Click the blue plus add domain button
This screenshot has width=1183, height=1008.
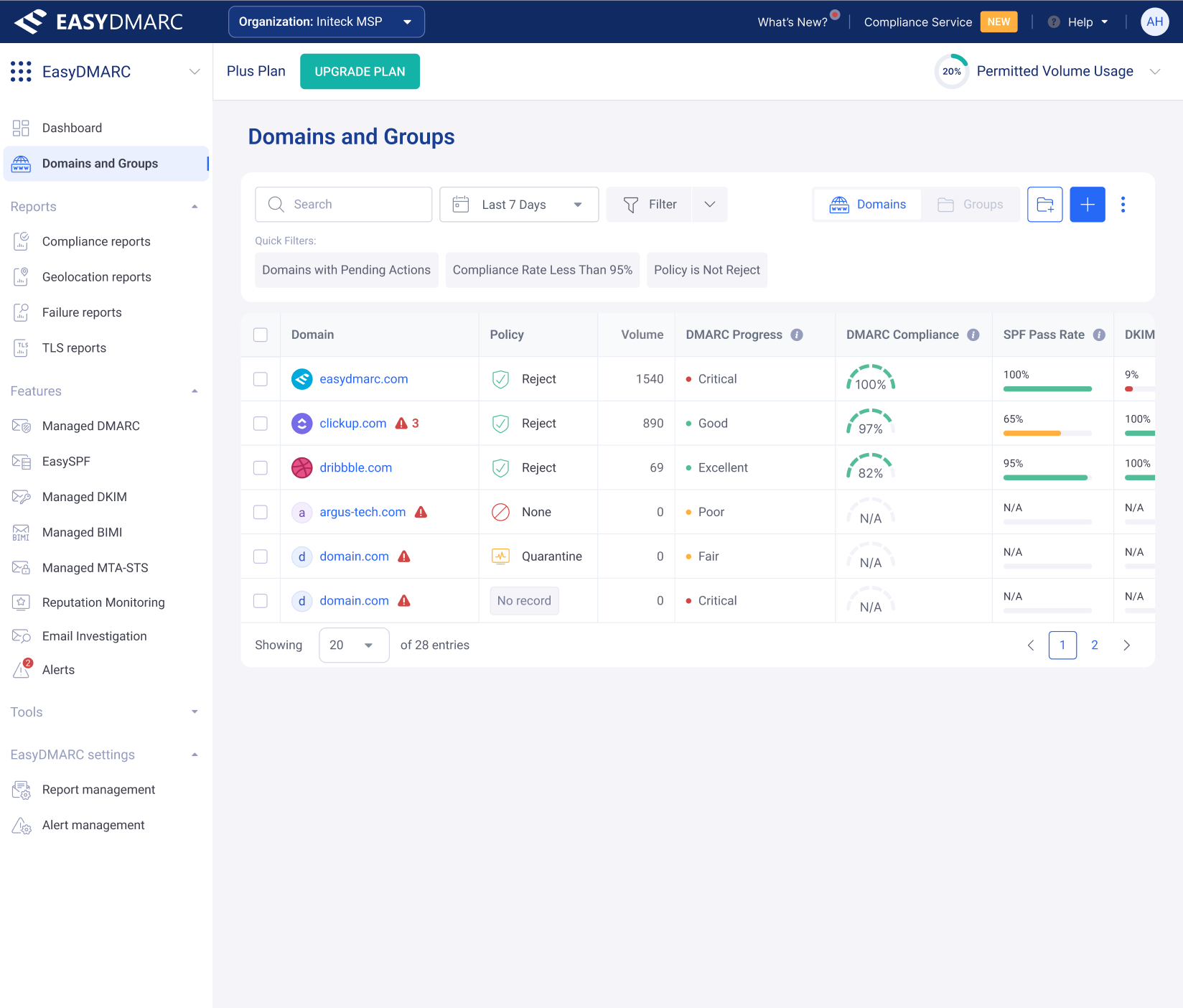[x=1087, y=205]
